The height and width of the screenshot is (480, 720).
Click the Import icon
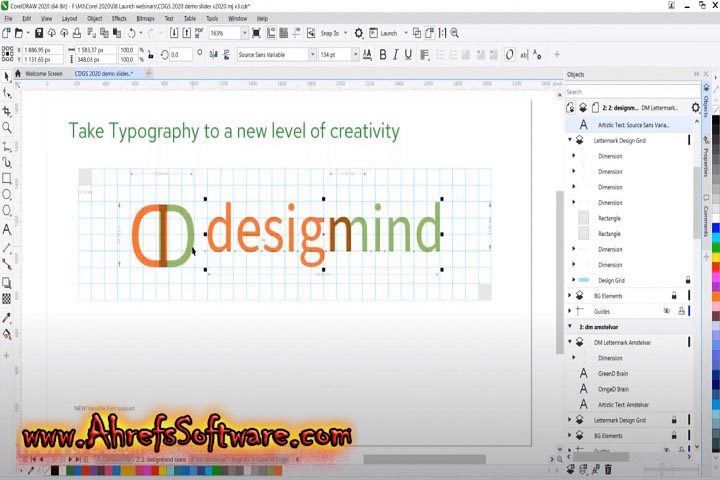coord(174,33)
